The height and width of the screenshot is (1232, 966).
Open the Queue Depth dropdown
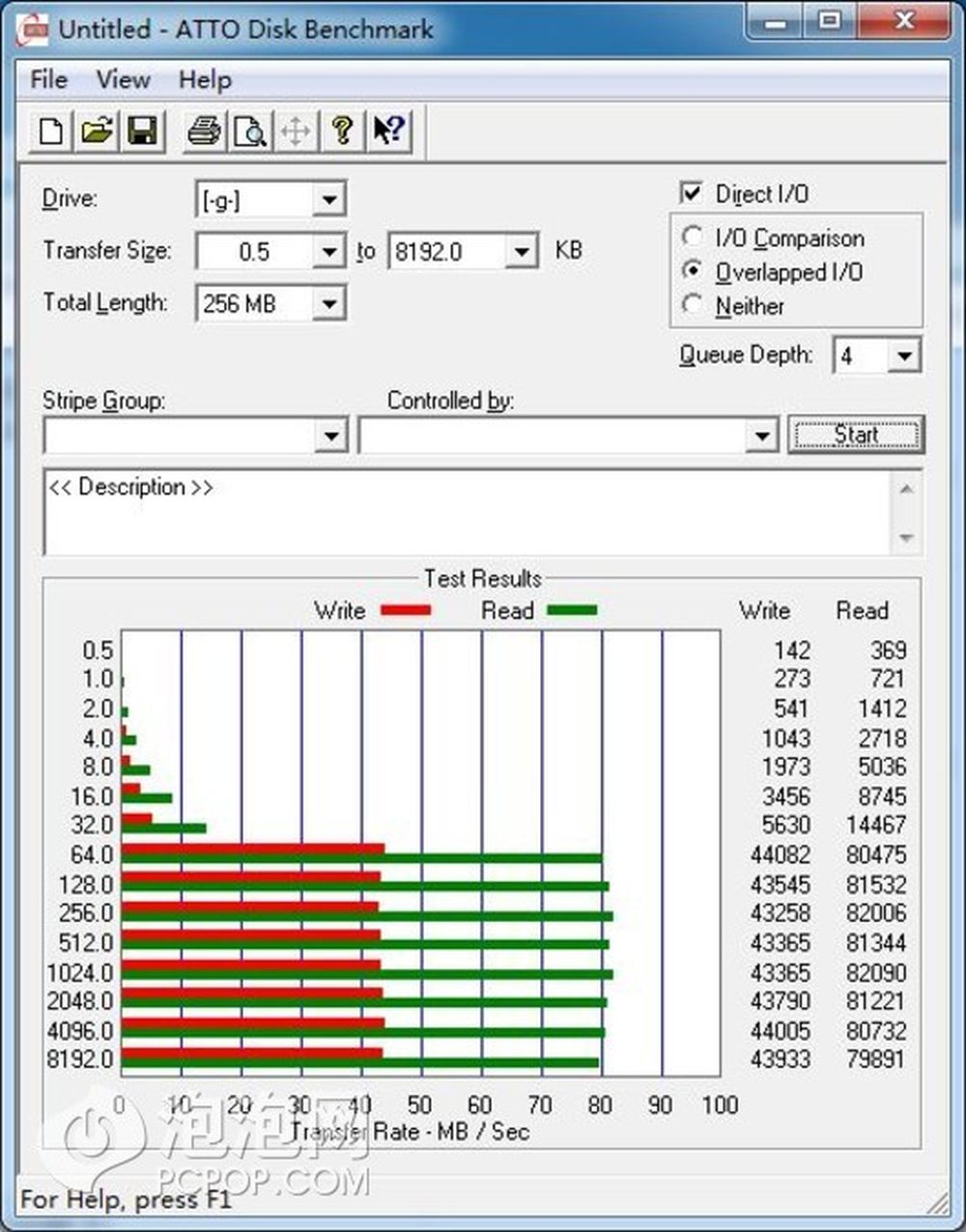(x=903, y=355)
